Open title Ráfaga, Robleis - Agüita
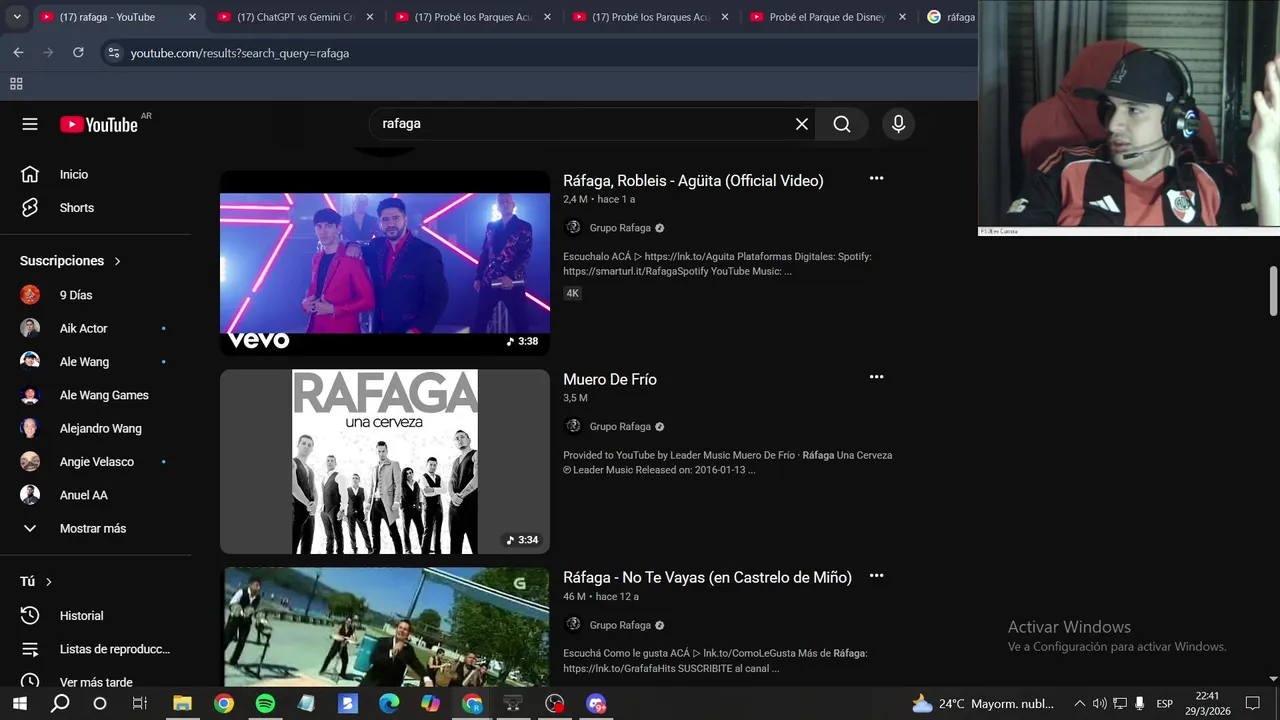The width and height of the screenshot is (1280, 720). click(693, 181)
